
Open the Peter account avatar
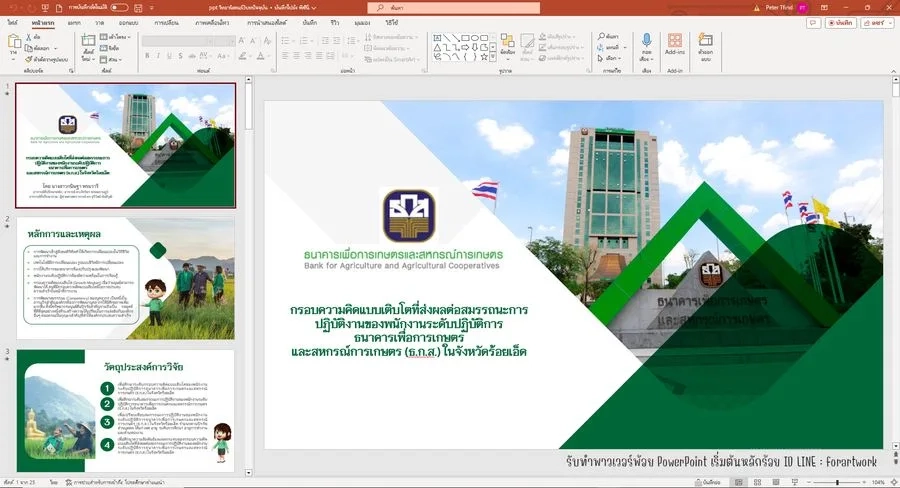[x=802, y=7]
